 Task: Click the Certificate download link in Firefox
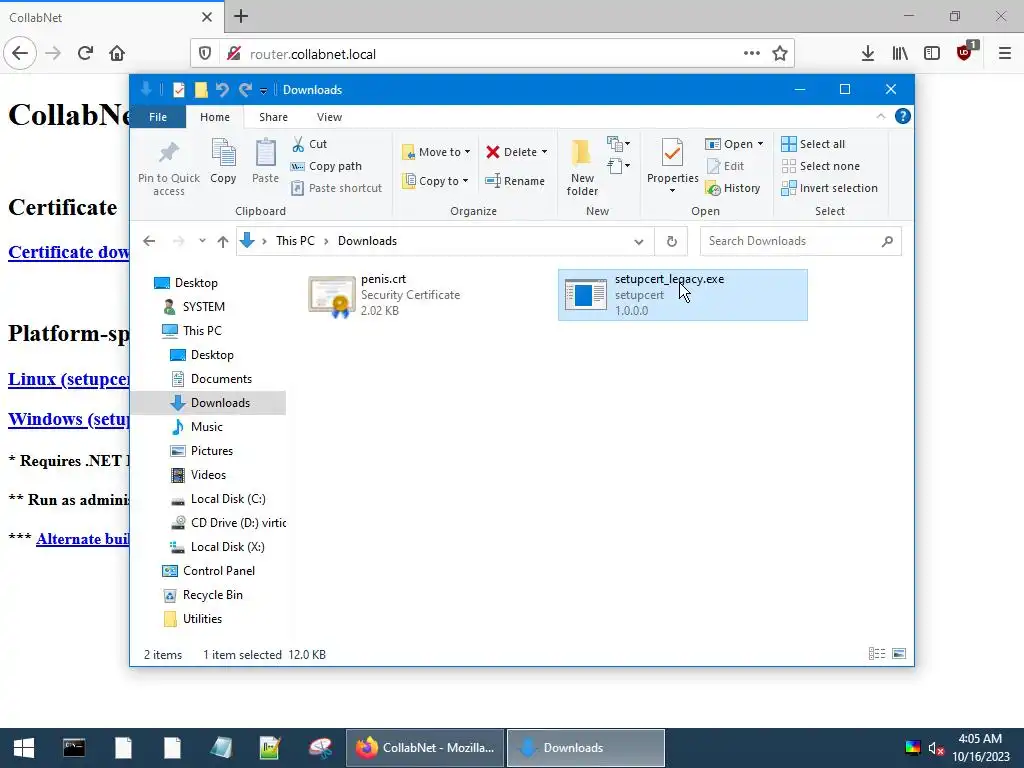(x=69, y=252)
